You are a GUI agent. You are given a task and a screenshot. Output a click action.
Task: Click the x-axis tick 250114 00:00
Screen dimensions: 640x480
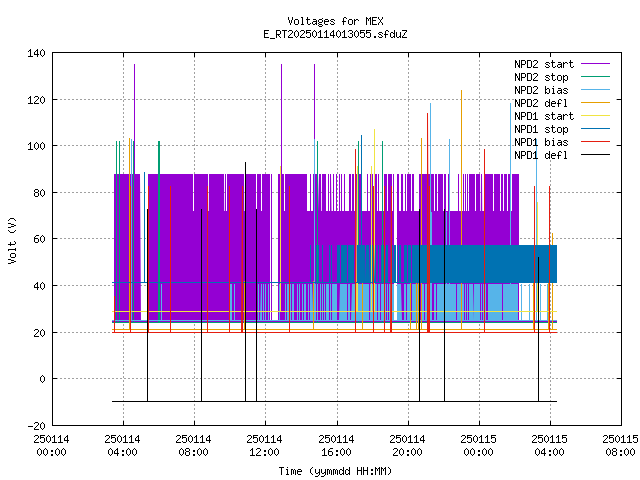click(51, 446)
